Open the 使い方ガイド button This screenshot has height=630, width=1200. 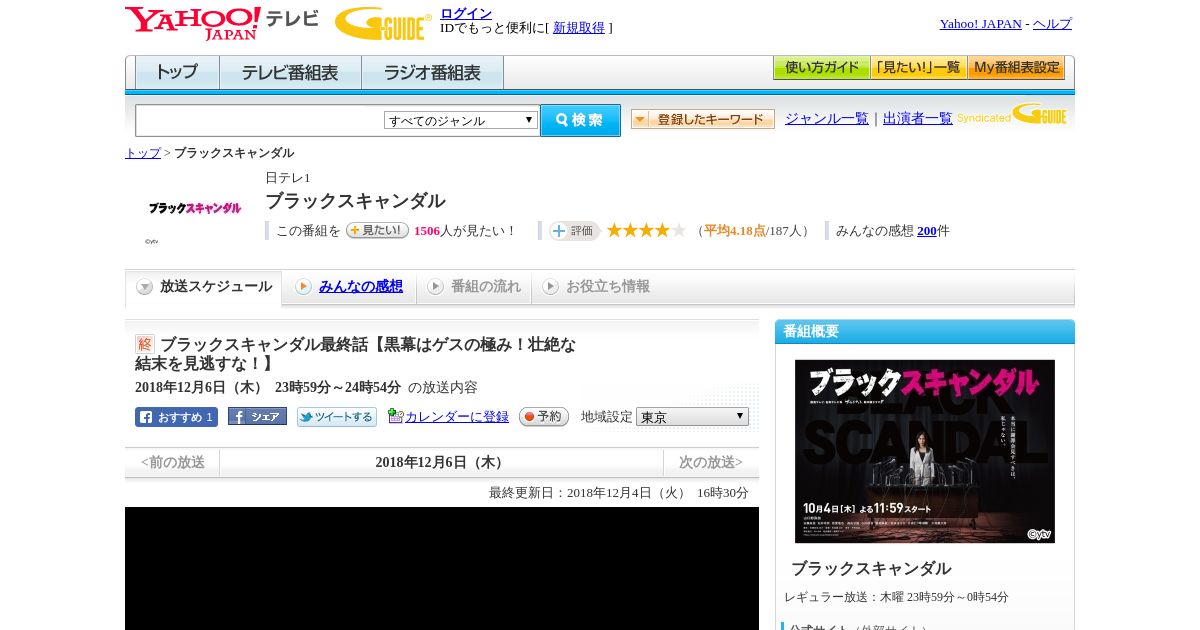(x=821, y=68)
